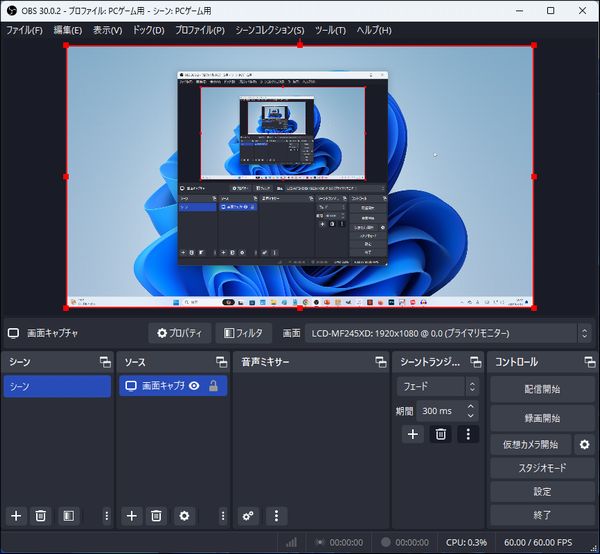Remove selected source with trash icon
The width and height of the screenshot is (600, 554).
point(156,516)
